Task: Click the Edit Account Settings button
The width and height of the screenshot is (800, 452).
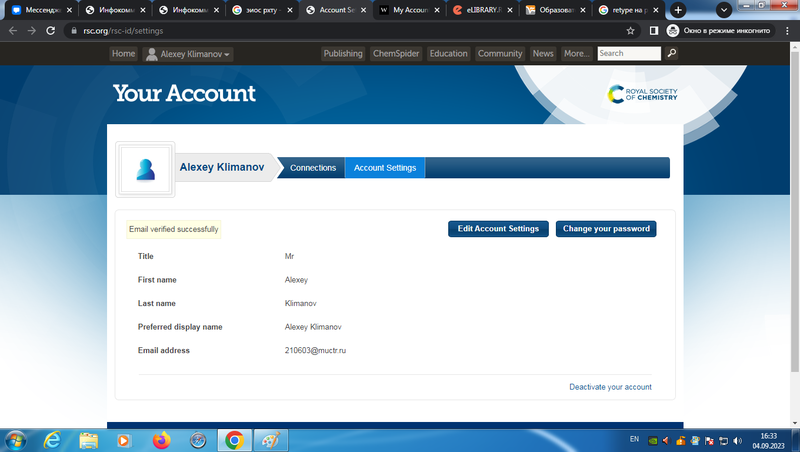Action: (x=498, y=229)
